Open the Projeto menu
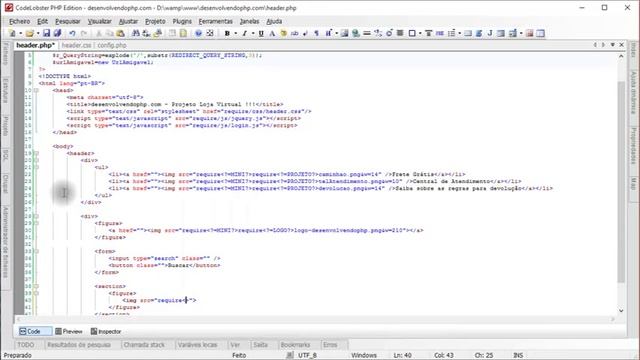640x360 pixels. pyautogui.click(x=155, y=21)
